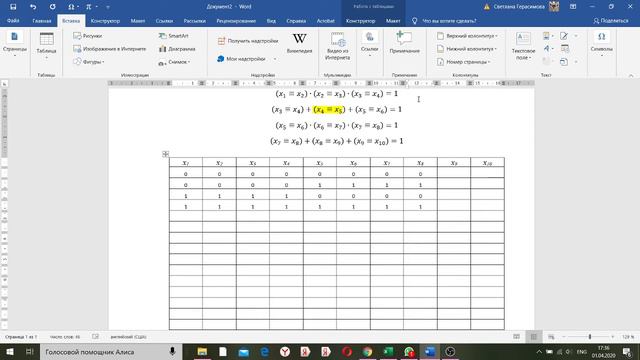640x360 pixels.
Task: Open the Customize Quick Access Toolbar arrow
Action: tap(108, 7)
